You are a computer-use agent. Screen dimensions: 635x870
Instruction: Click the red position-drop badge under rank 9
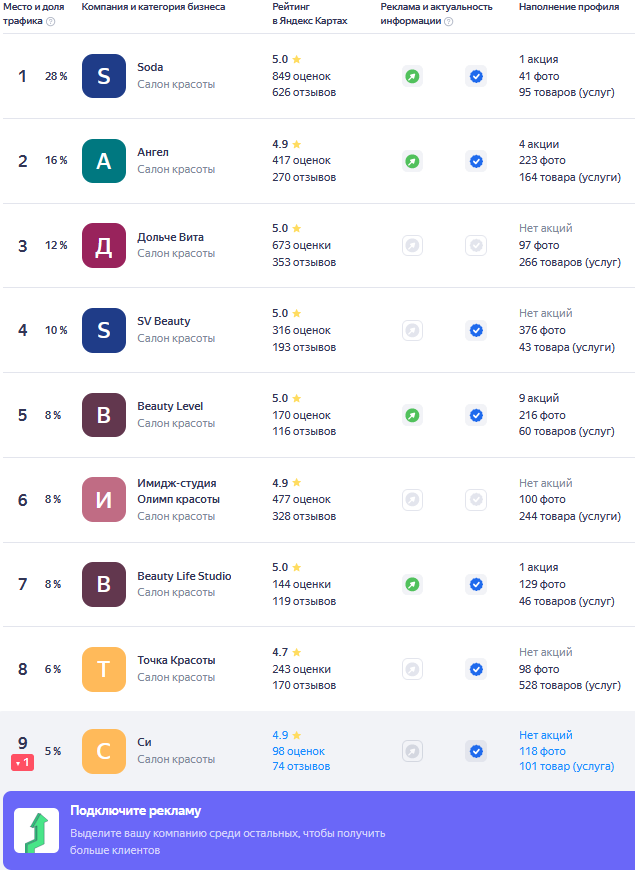(22, 763)
